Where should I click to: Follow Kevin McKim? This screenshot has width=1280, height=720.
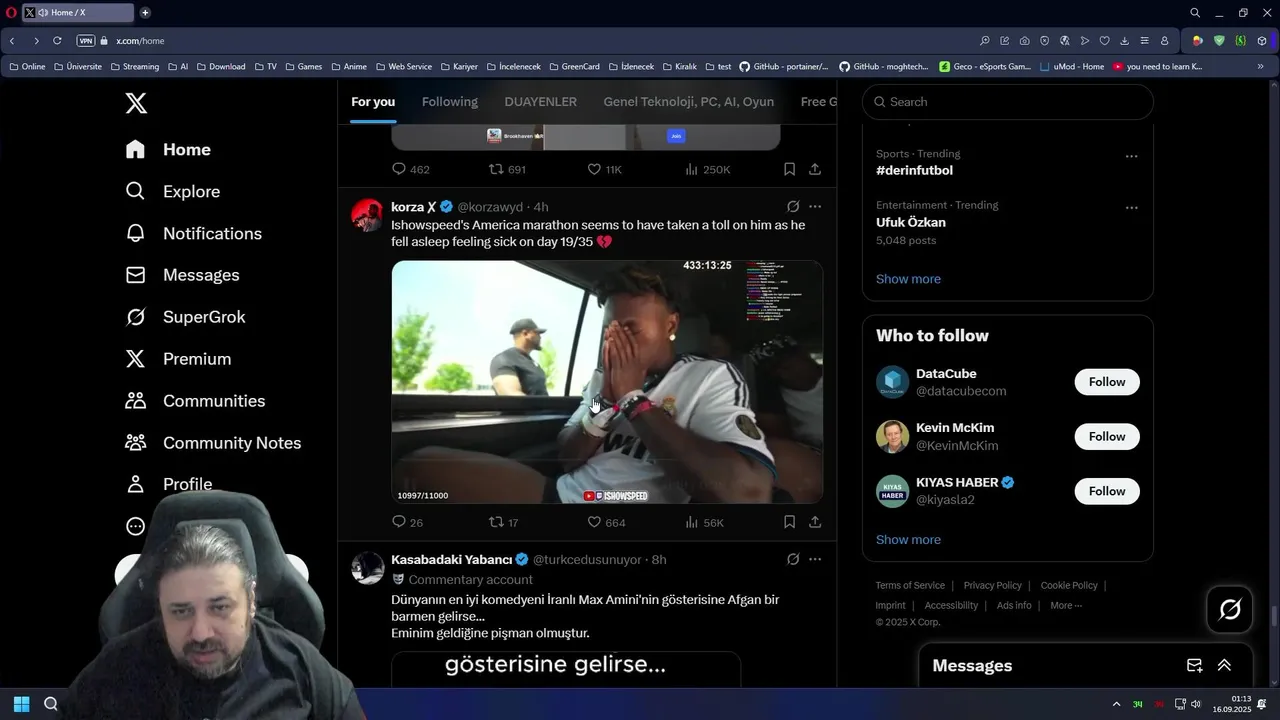(1107, 437)
